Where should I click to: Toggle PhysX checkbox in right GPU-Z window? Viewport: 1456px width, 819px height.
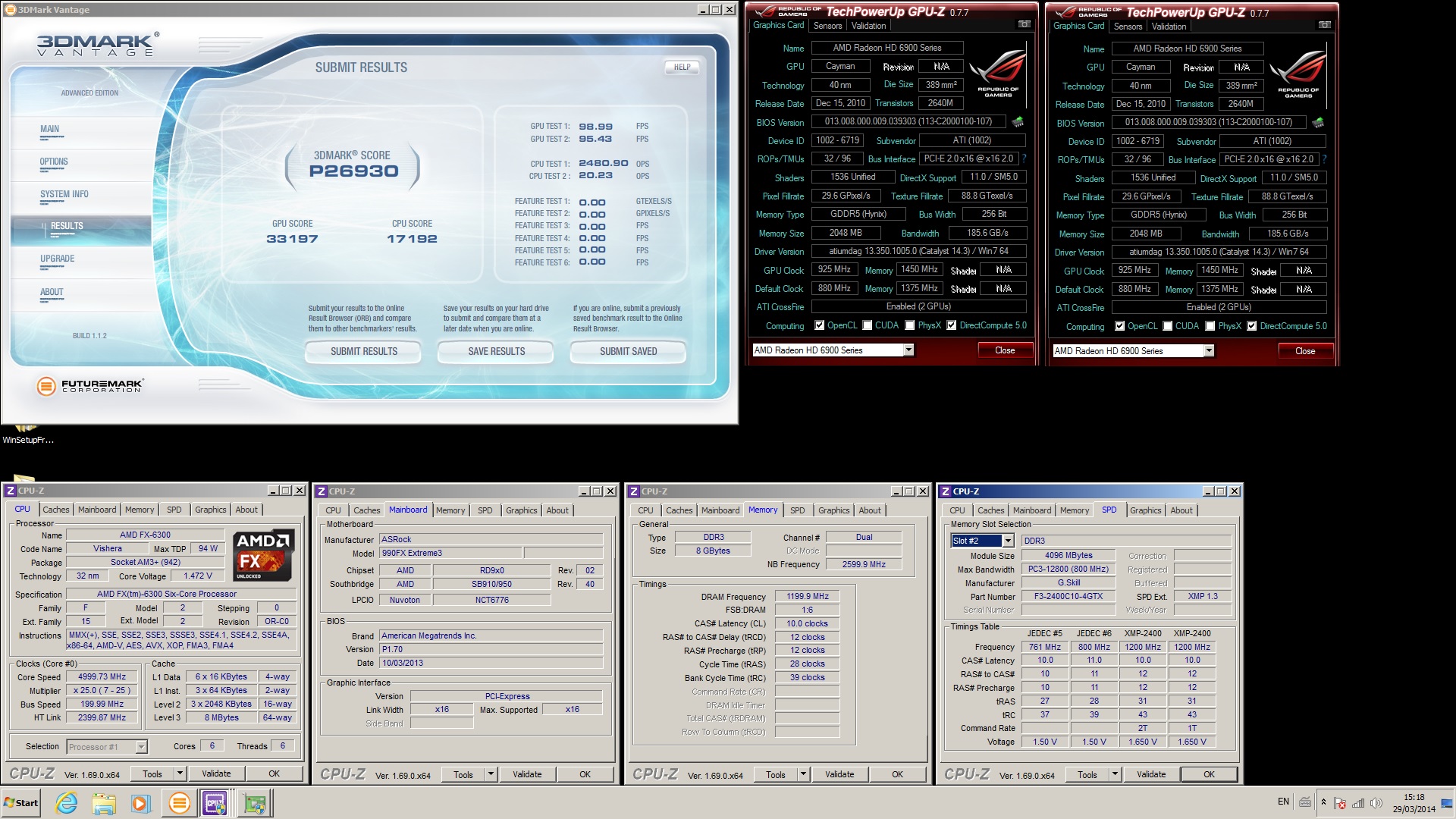coord(1210,326)
